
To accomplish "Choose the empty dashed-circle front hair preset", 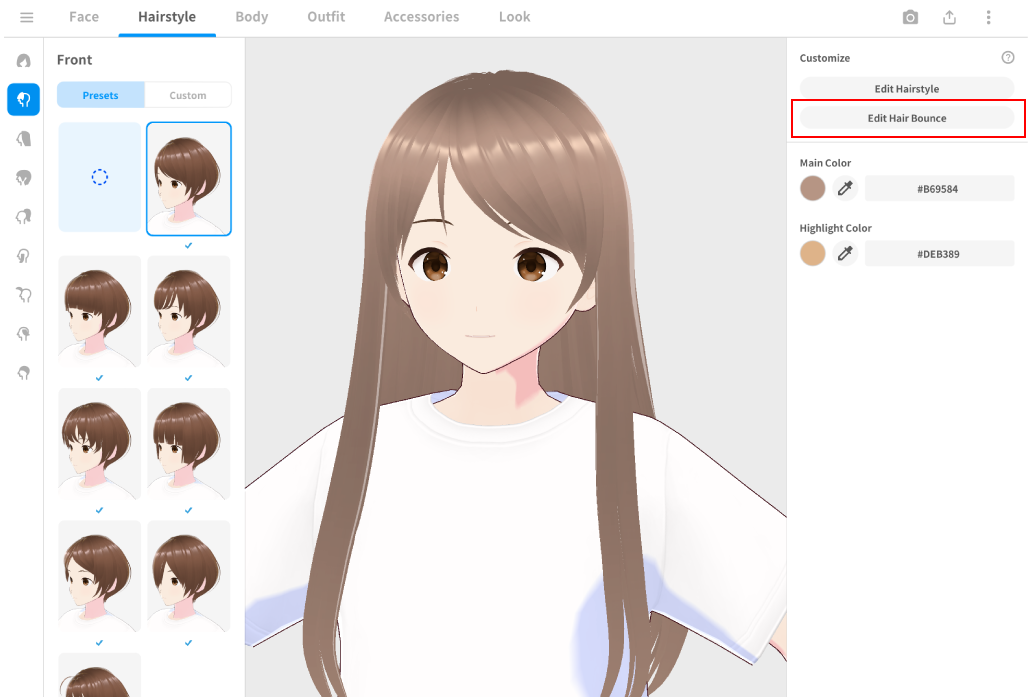I will point(99,177).
